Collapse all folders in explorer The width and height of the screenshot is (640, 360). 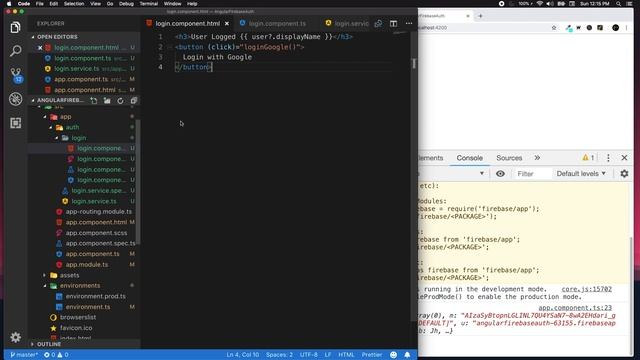(134, 100)
